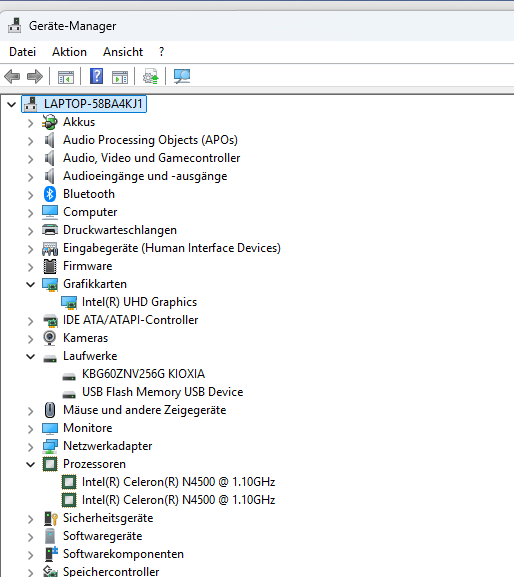Image resolution: width=514 pixels, height=577 pixels.
Task: Toggle the action pane toolbar icon
Action: [x=120, y=77]
